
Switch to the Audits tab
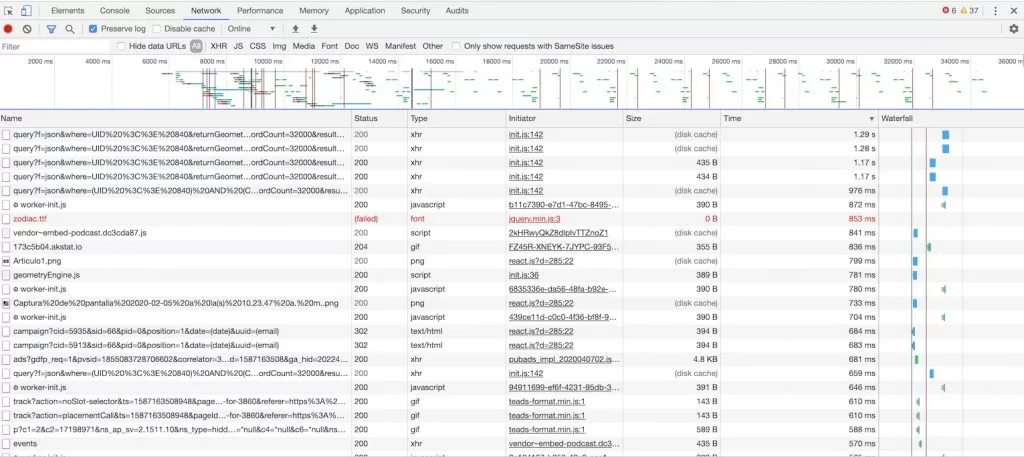[x=456, y=10]
